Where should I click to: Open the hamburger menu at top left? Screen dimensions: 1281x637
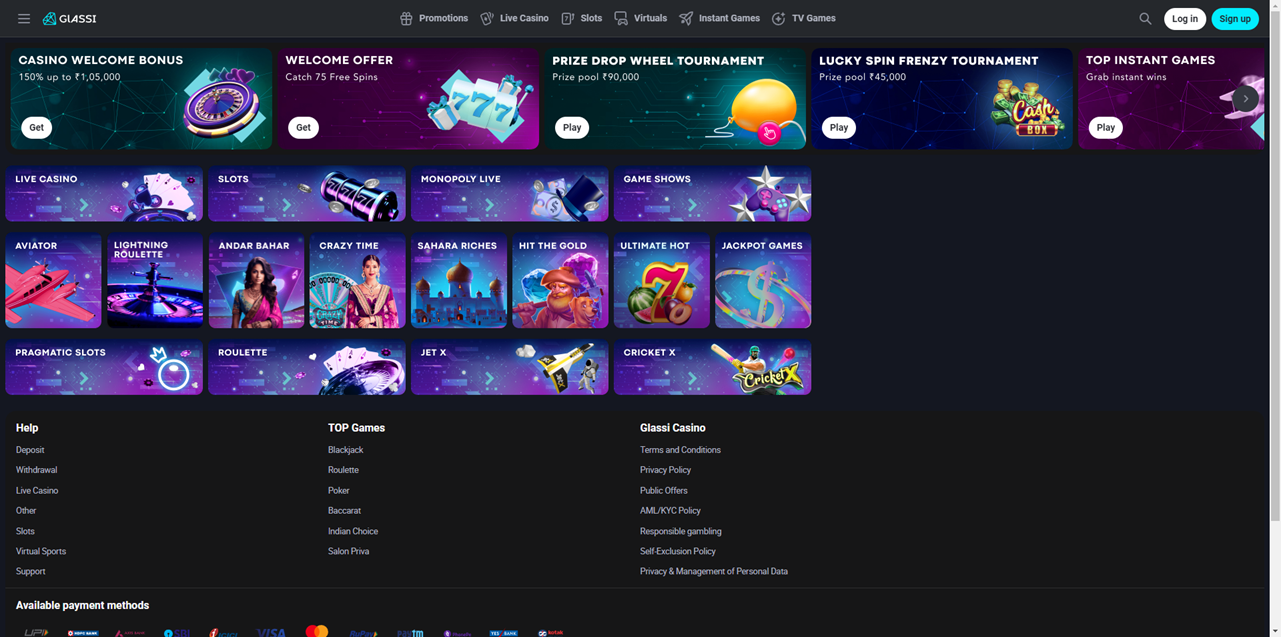[23, 18]
